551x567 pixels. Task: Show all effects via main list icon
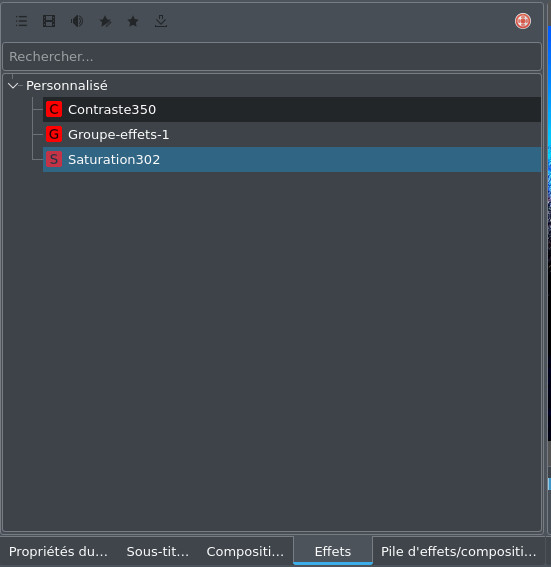(x=21, y=21)
